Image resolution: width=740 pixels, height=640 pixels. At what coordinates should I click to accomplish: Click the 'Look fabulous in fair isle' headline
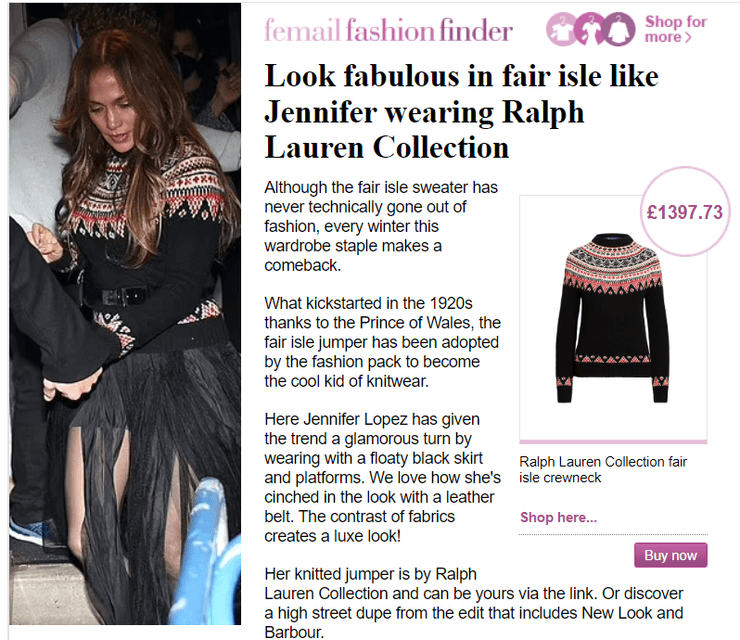pos(462,112)
